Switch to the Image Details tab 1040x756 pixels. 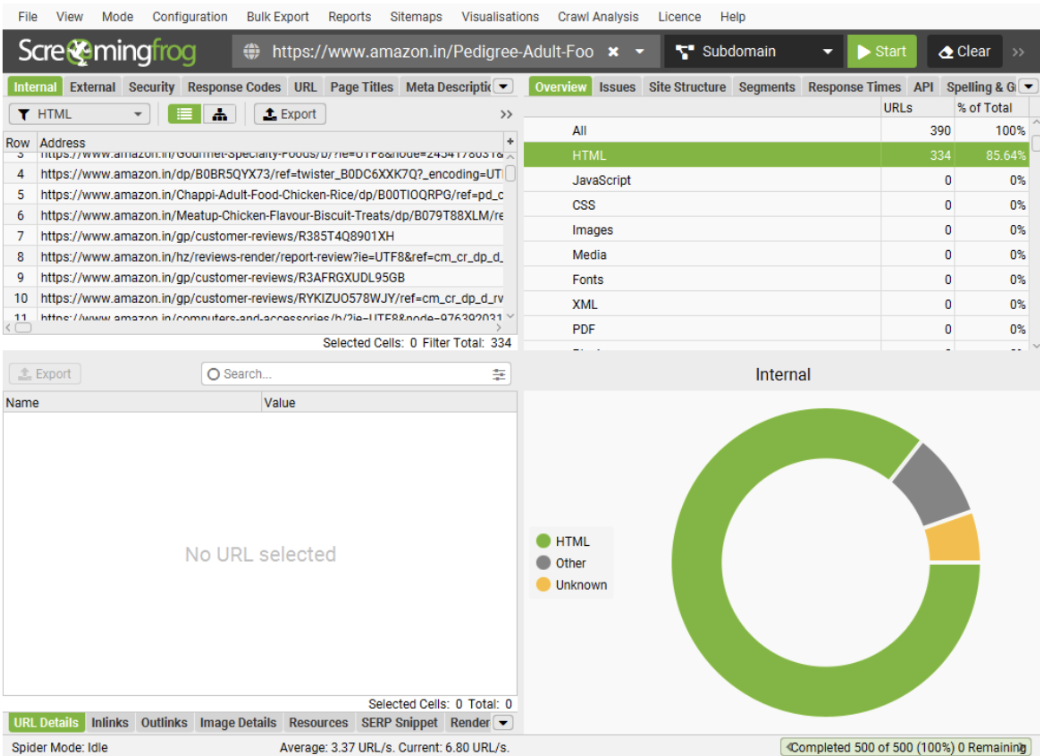click(x=238, y=723)
